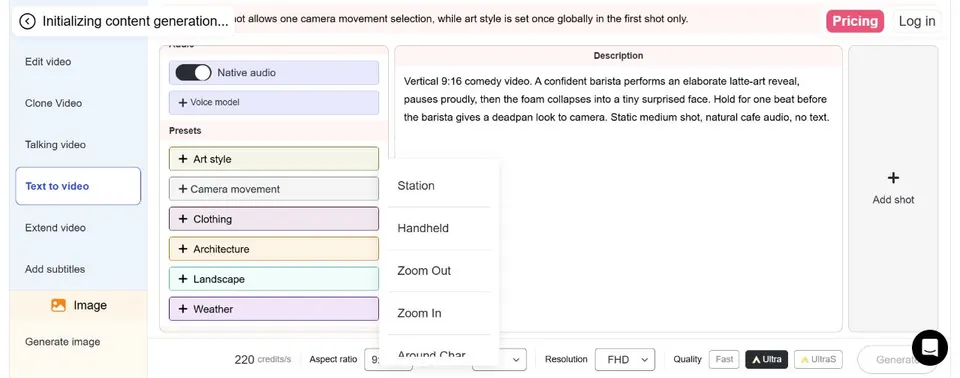
Task: Select Ultra quality option
Action: coord(767,360)
